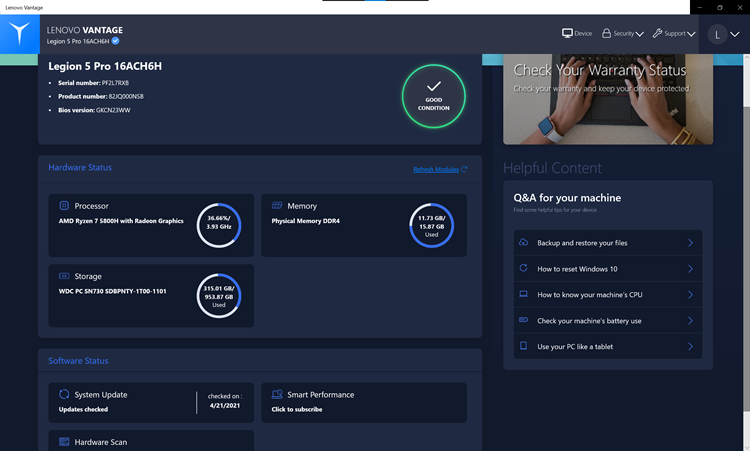Click the Good Condition status circle
Image resolution: width=750 pixels, height=451 pixels.
(434, 96)
